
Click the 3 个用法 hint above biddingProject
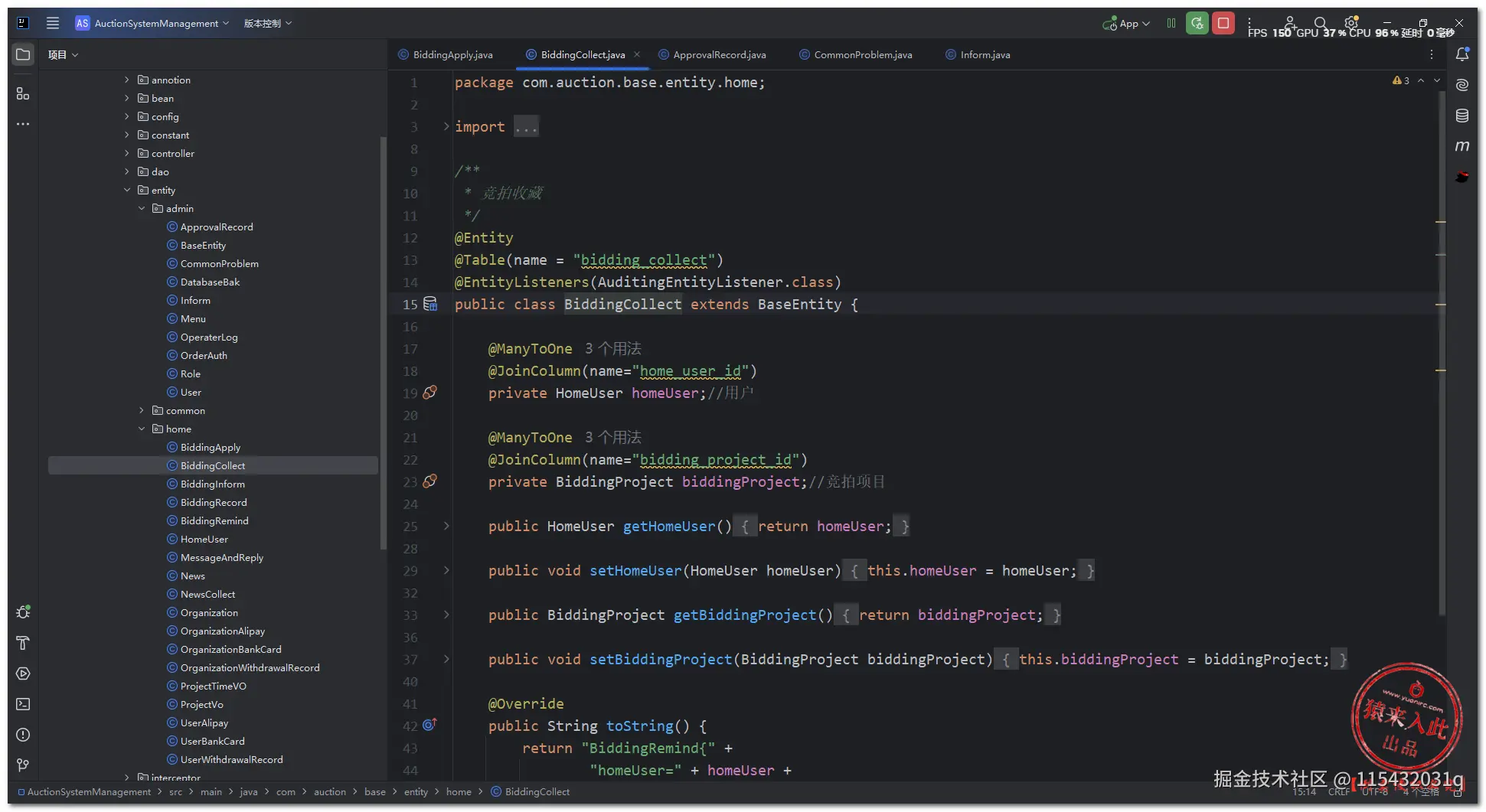click(x=613, y=437)
